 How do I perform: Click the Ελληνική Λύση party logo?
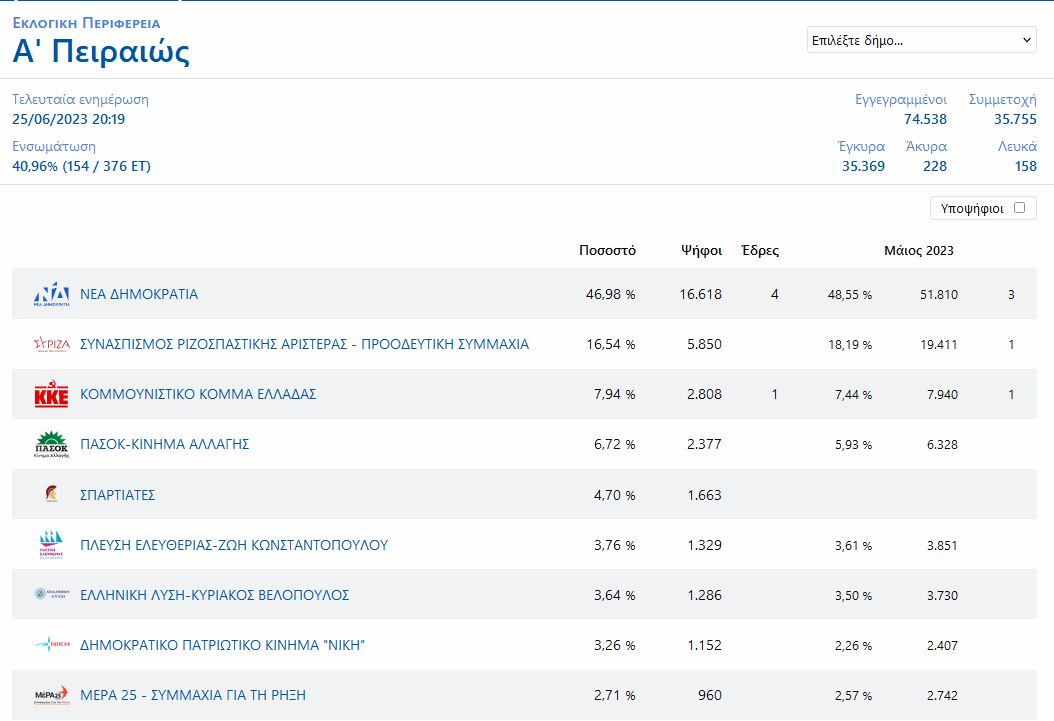[51, 595]
